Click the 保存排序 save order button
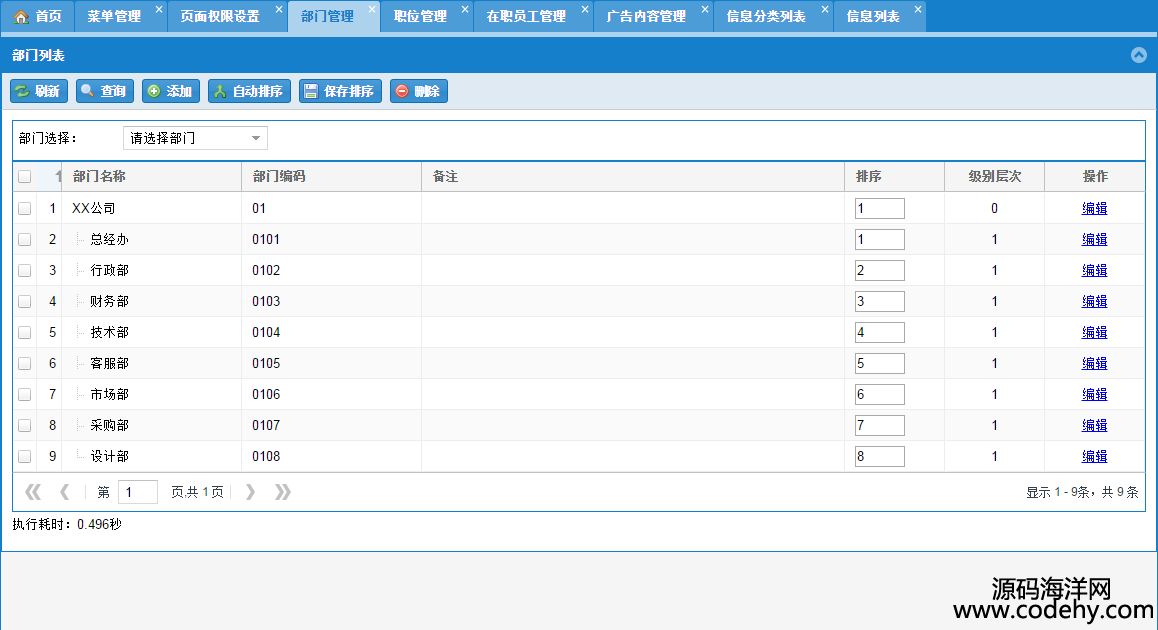 coord(340,91)
